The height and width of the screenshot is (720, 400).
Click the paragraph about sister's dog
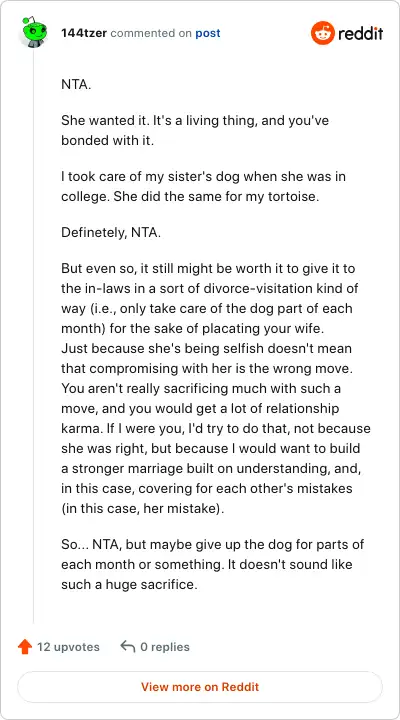[x=203, y=186]
